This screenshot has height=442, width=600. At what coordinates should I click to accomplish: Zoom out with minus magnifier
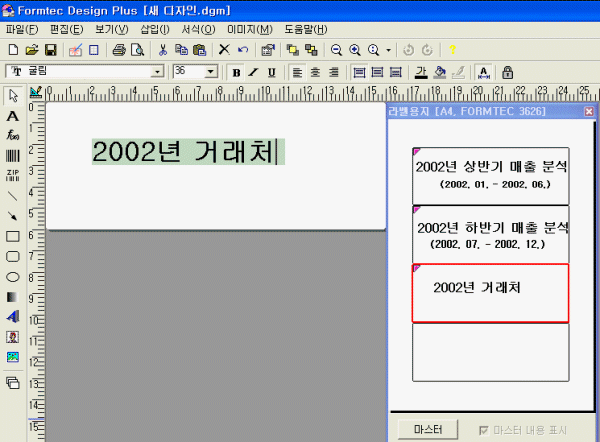(x=336, y=50)
